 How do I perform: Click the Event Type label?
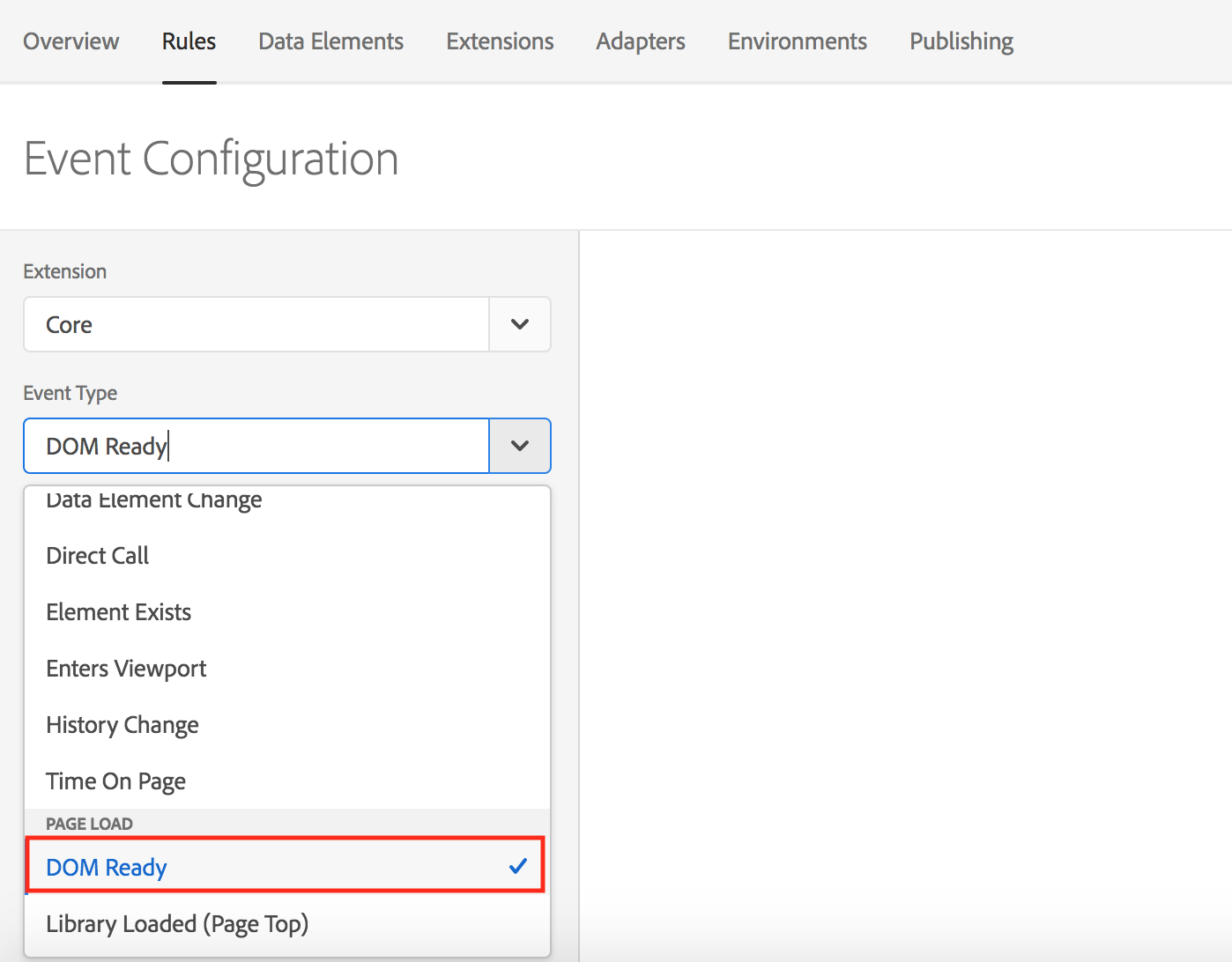pyautogui.click(x=70, y=393)
